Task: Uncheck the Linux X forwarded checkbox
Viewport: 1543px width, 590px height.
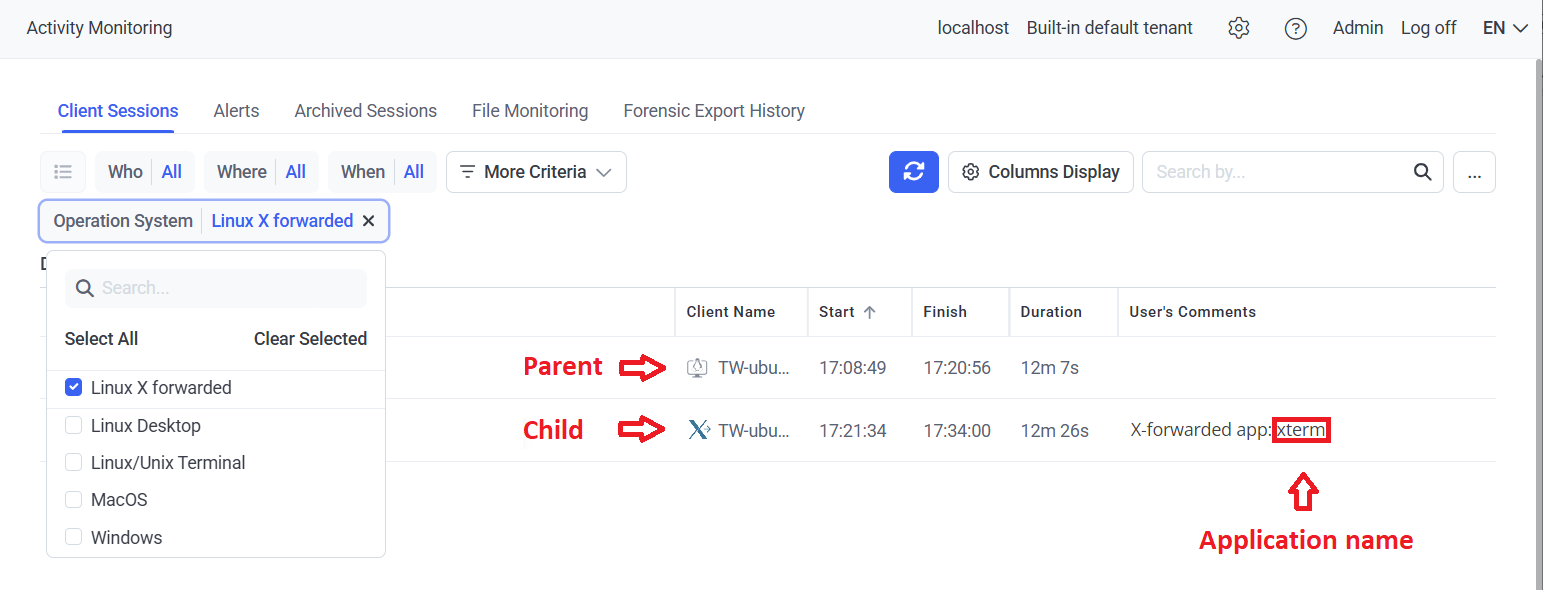Action: (x=73, y=388)
